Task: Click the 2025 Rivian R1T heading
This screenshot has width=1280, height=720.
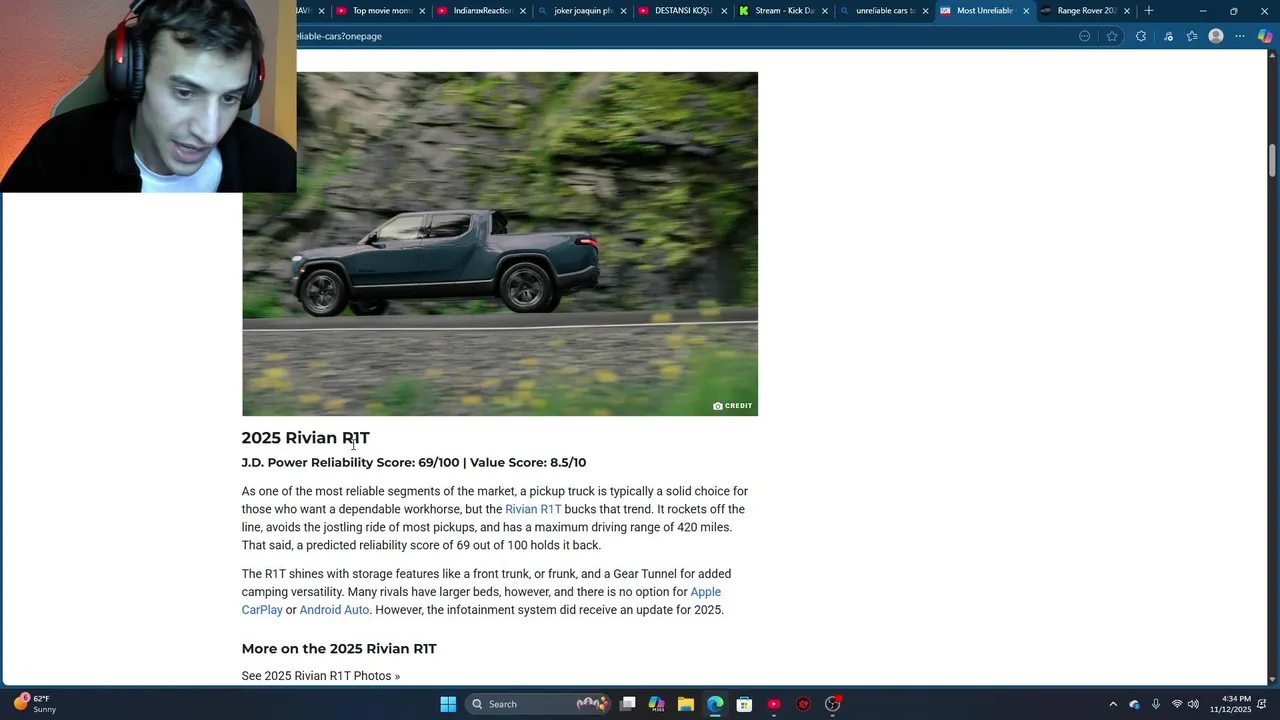Action: (306, 438)
